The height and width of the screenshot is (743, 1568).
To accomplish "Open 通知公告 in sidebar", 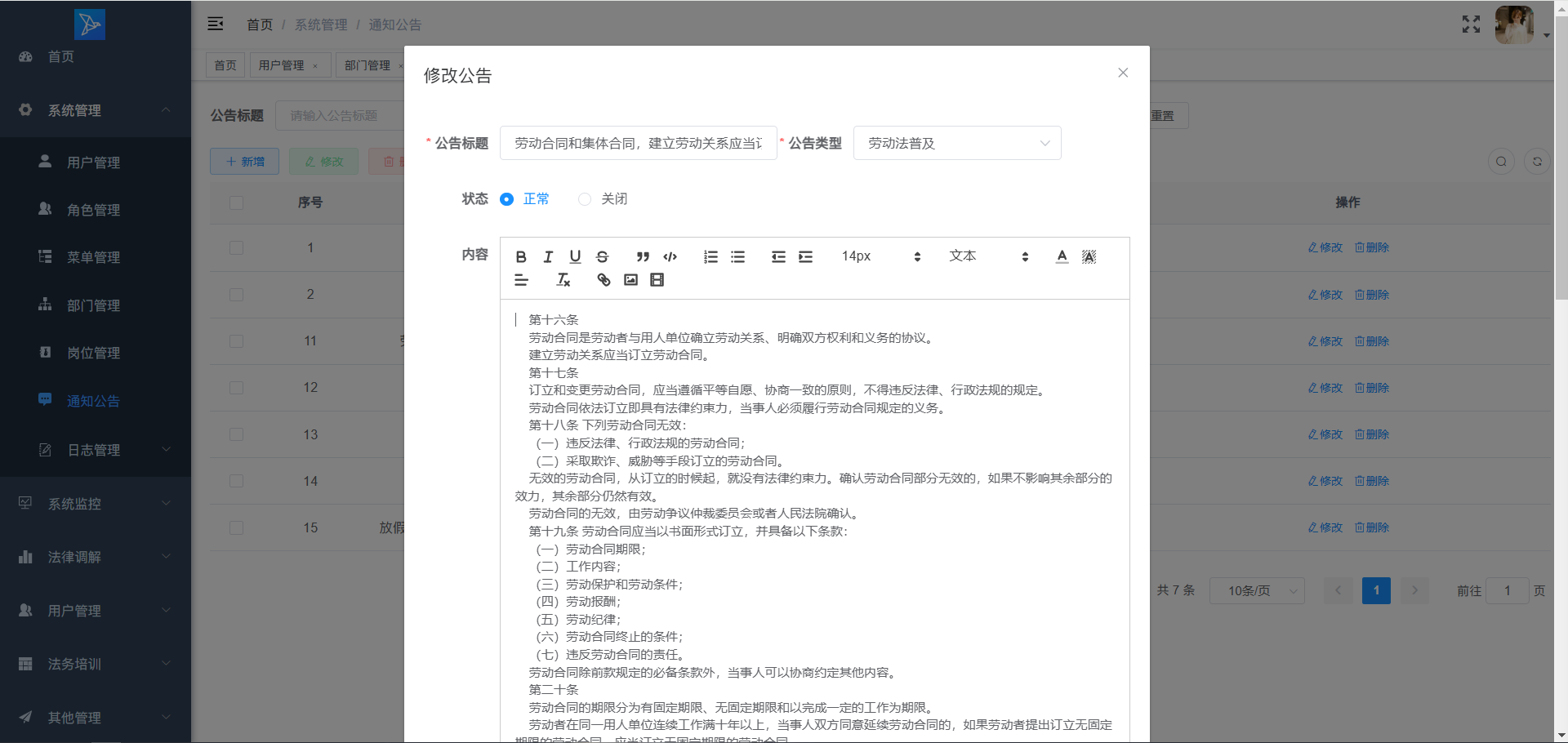I will [96, 401].
